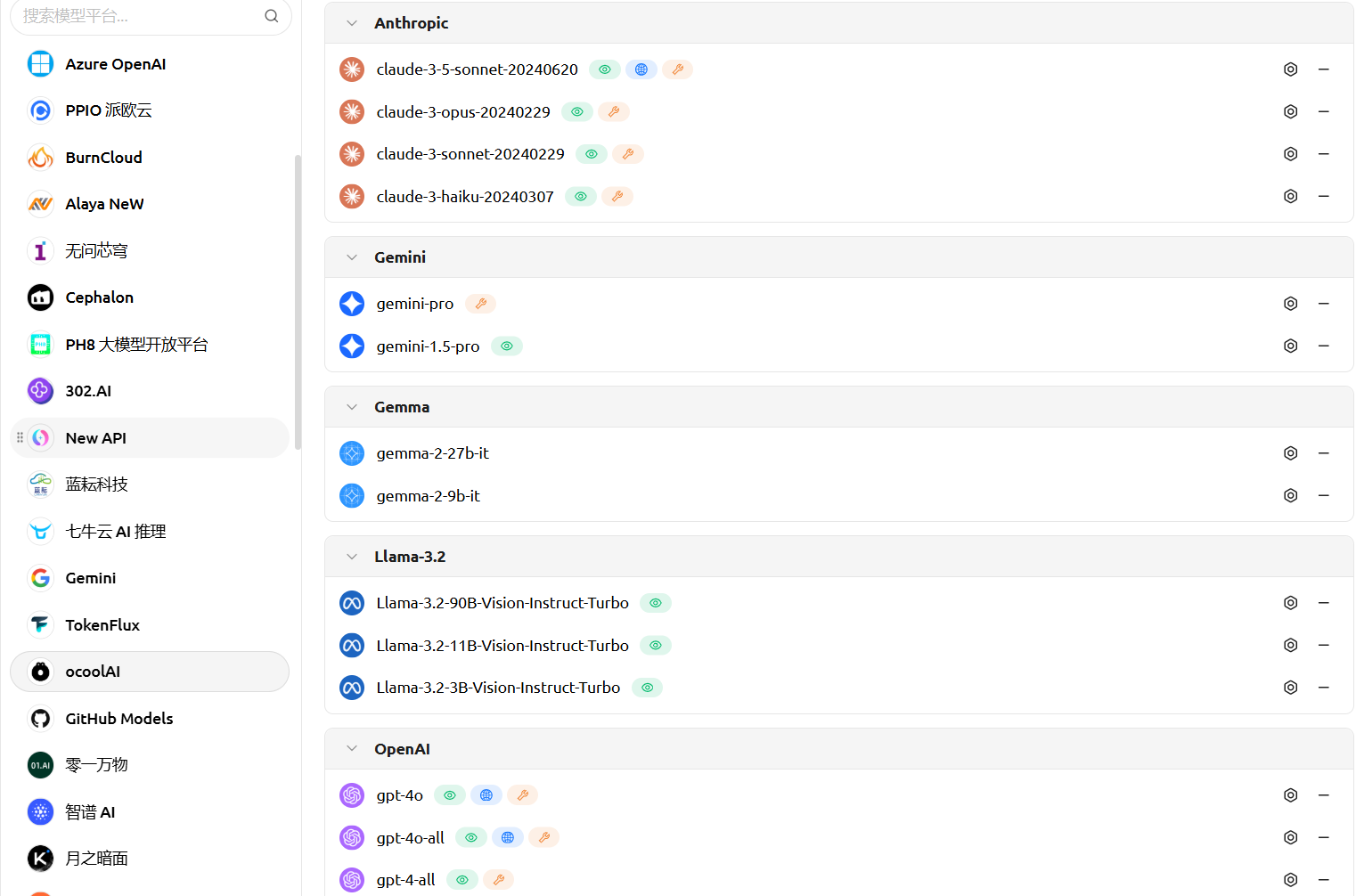Click tool badge on gpt-4o-all
Screen dimensions: 1356x896
point(543,837)
